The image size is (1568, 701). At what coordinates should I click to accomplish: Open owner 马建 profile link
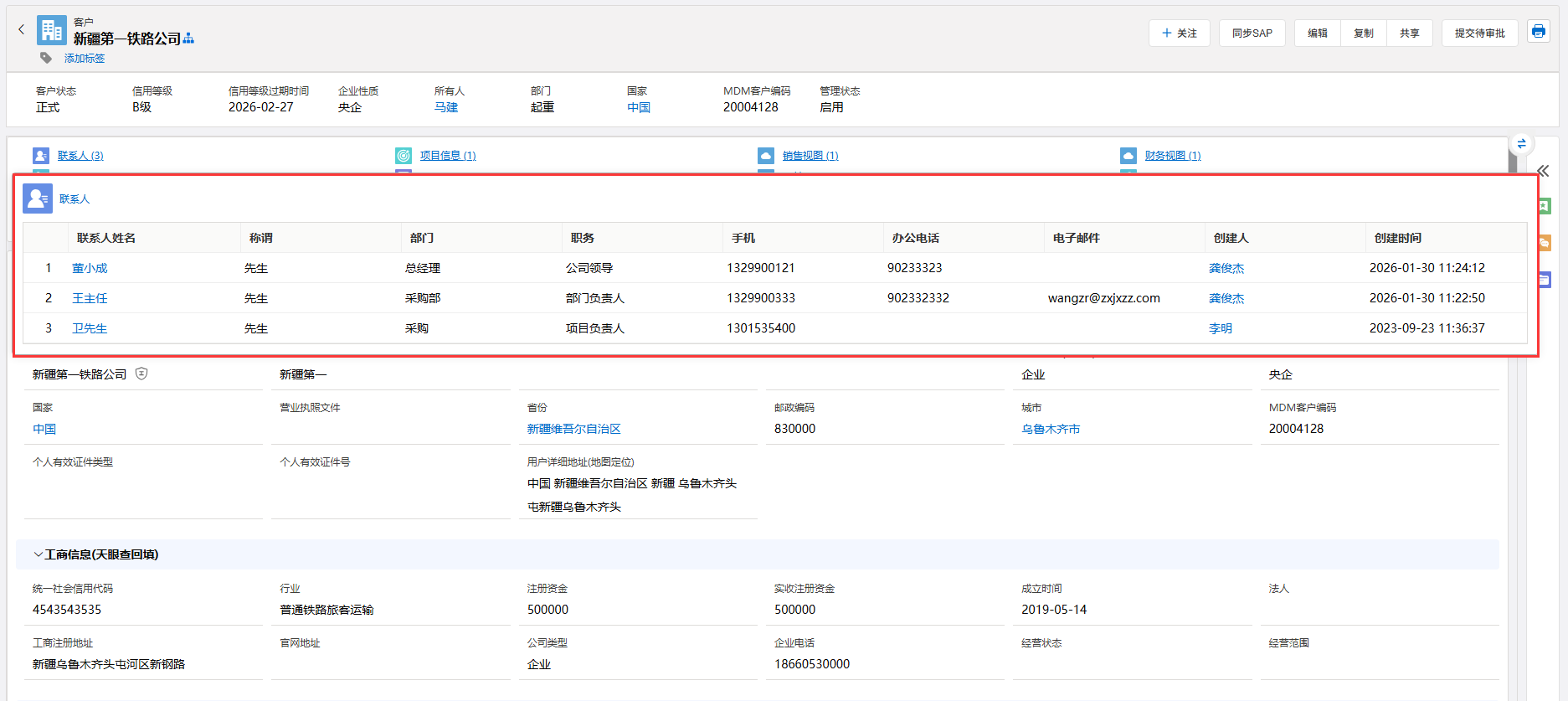445,107
